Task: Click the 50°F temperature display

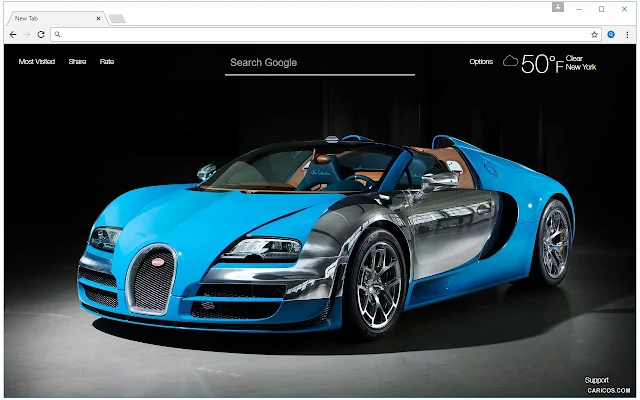Action: click(542, 64)
